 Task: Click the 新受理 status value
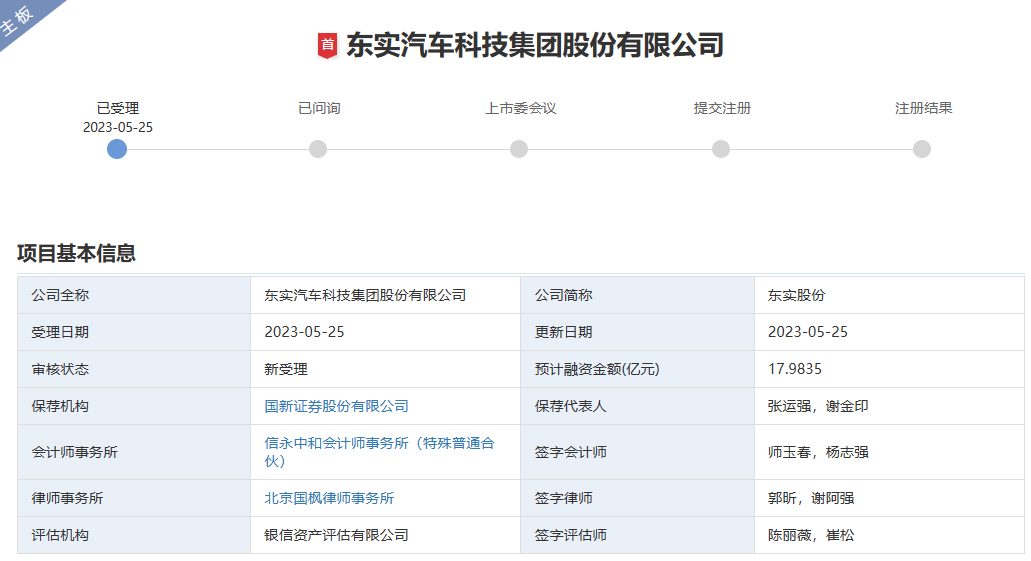[x=286, y=370]
